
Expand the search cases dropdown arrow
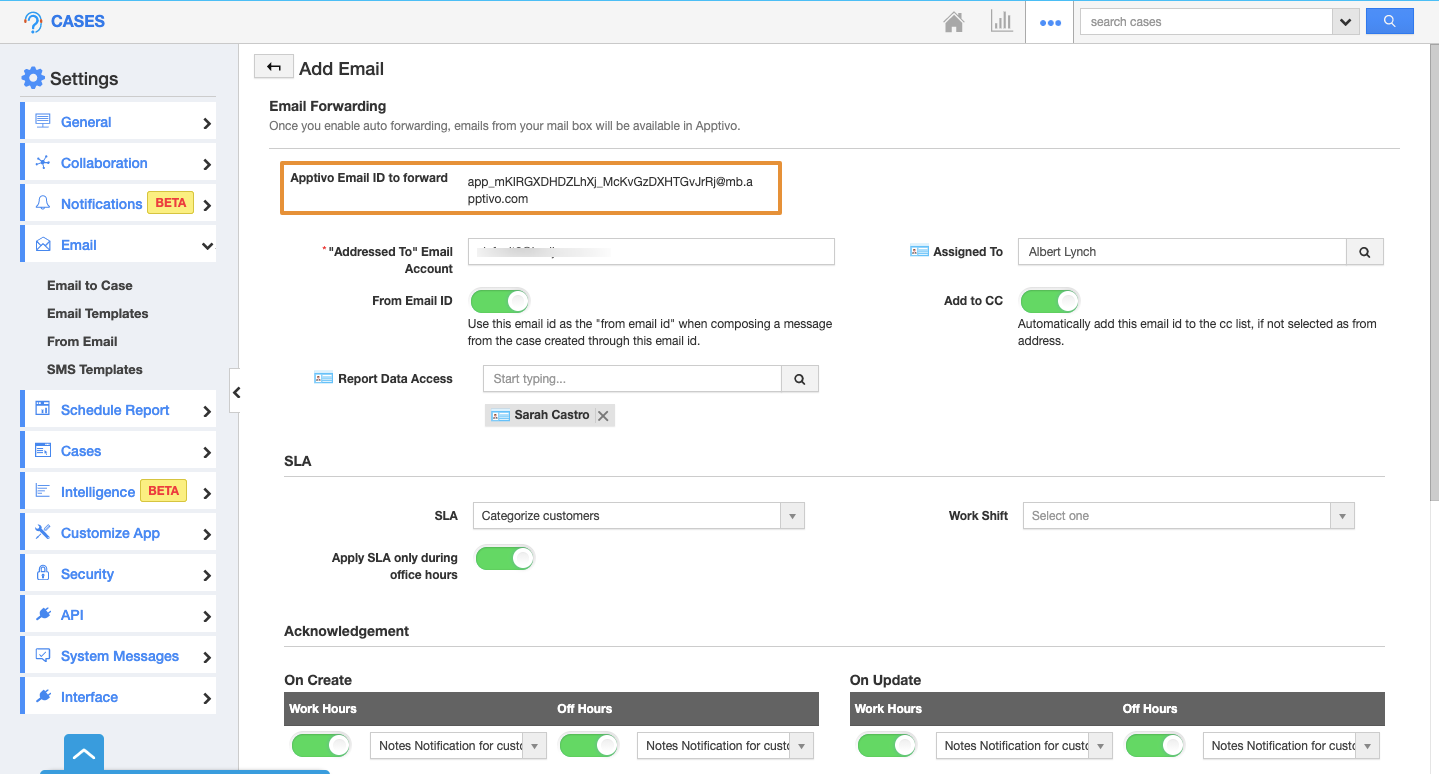(x=1346, y=22)
